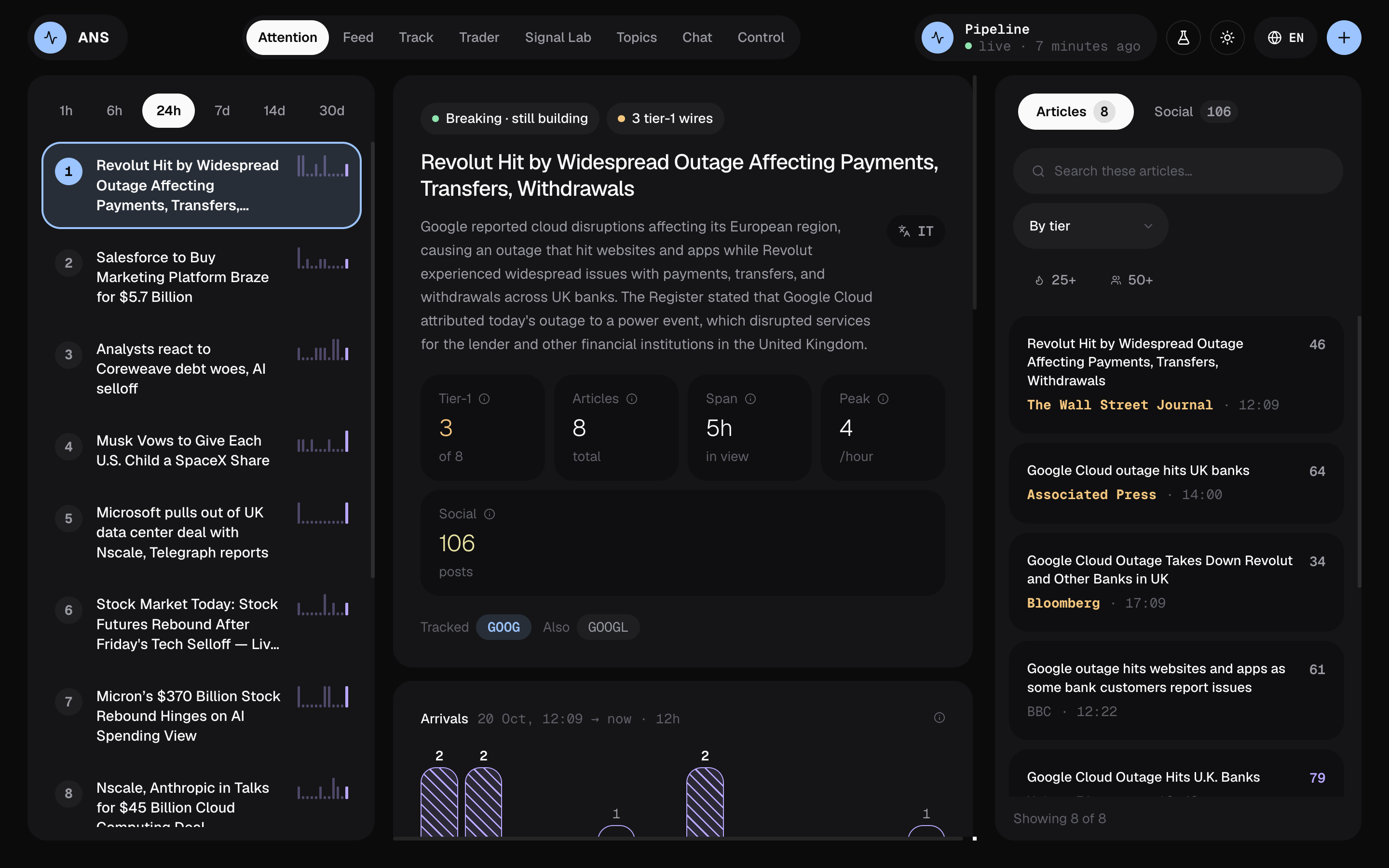The image size is (1389, 868).
Task: Open the Bloomberg Revolut outage article
Action: pyautogui.click(x=1176, y=582)
